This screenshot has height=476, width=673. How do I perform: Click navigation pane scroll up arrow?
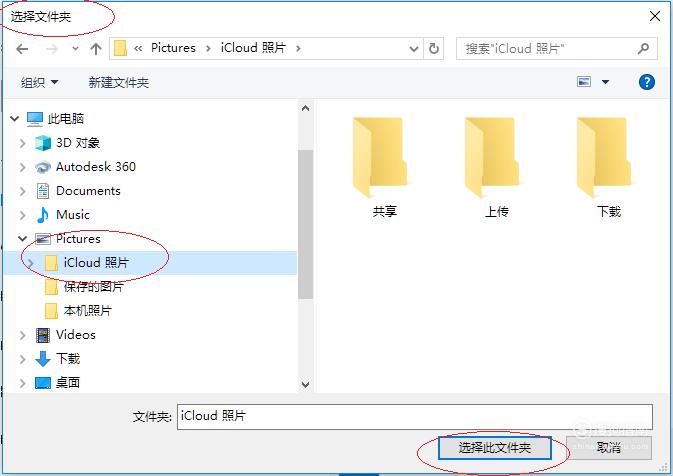[306, 108]
